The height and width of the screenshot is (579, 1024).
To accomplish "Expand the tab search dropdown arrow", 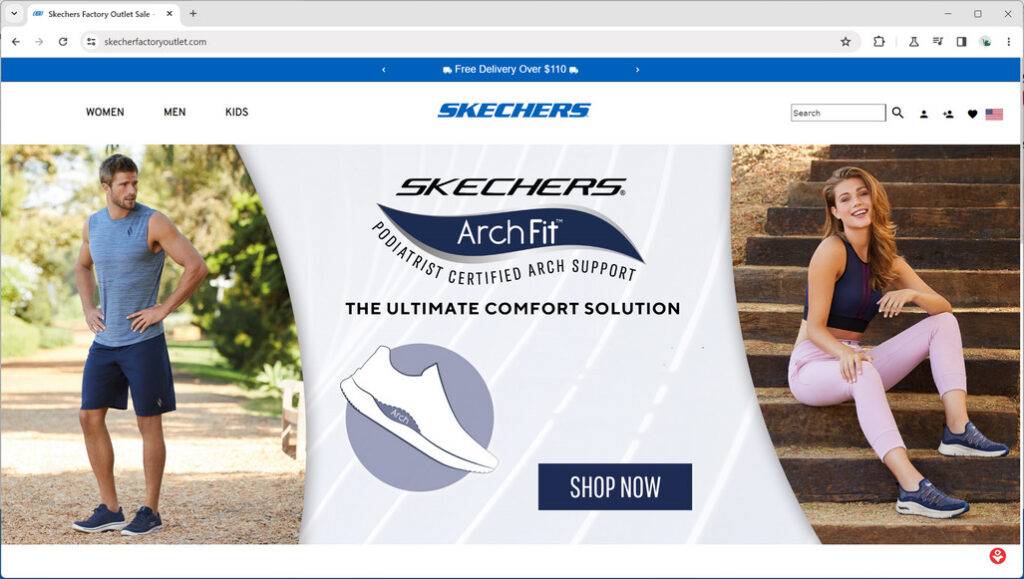I will tap(14, 13).
